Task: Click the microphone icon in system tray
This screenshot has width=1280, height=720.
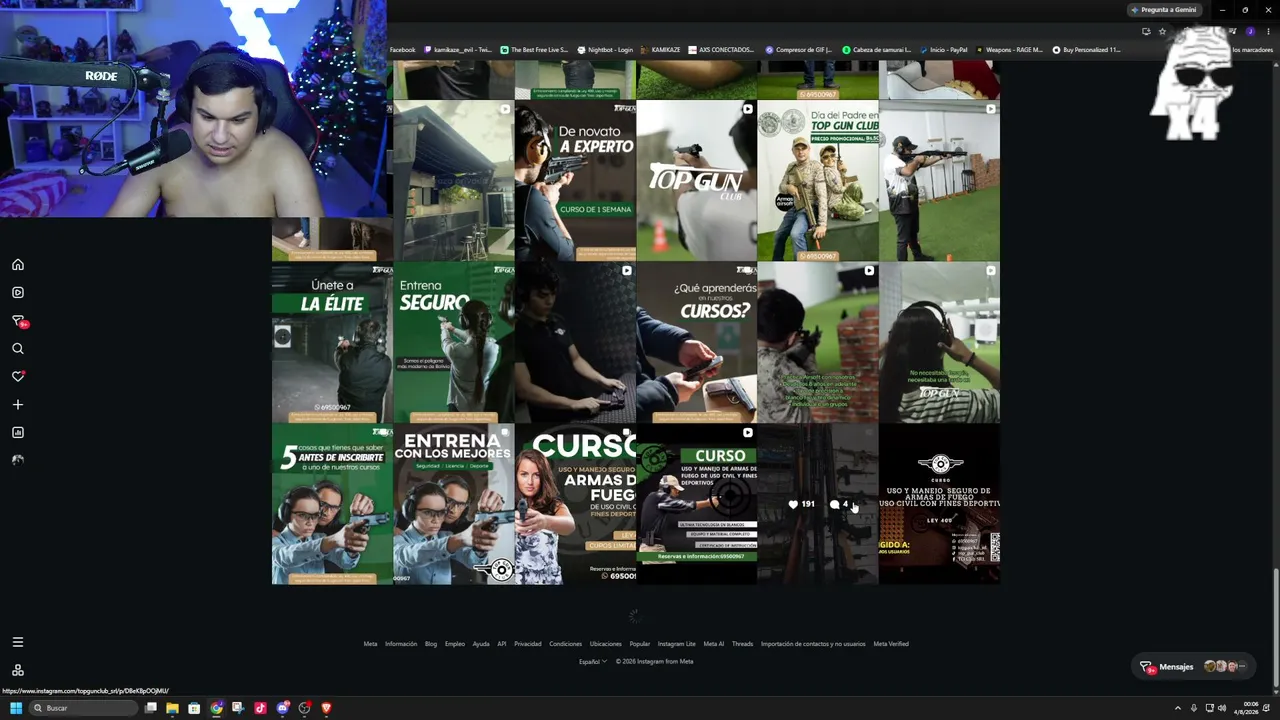Action: (1193, 708)
